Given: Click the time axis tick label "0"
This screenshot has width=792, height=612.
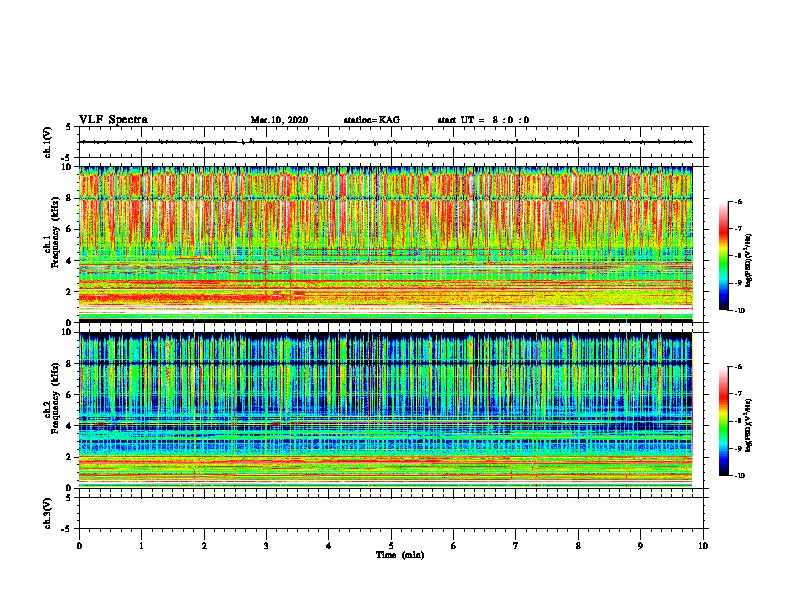Looking at the screenshot, I should click(79, 545).
